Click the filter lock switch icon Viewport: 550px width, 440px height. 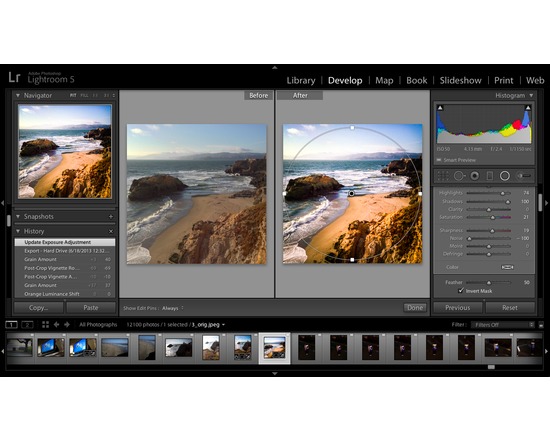[541, 325]
